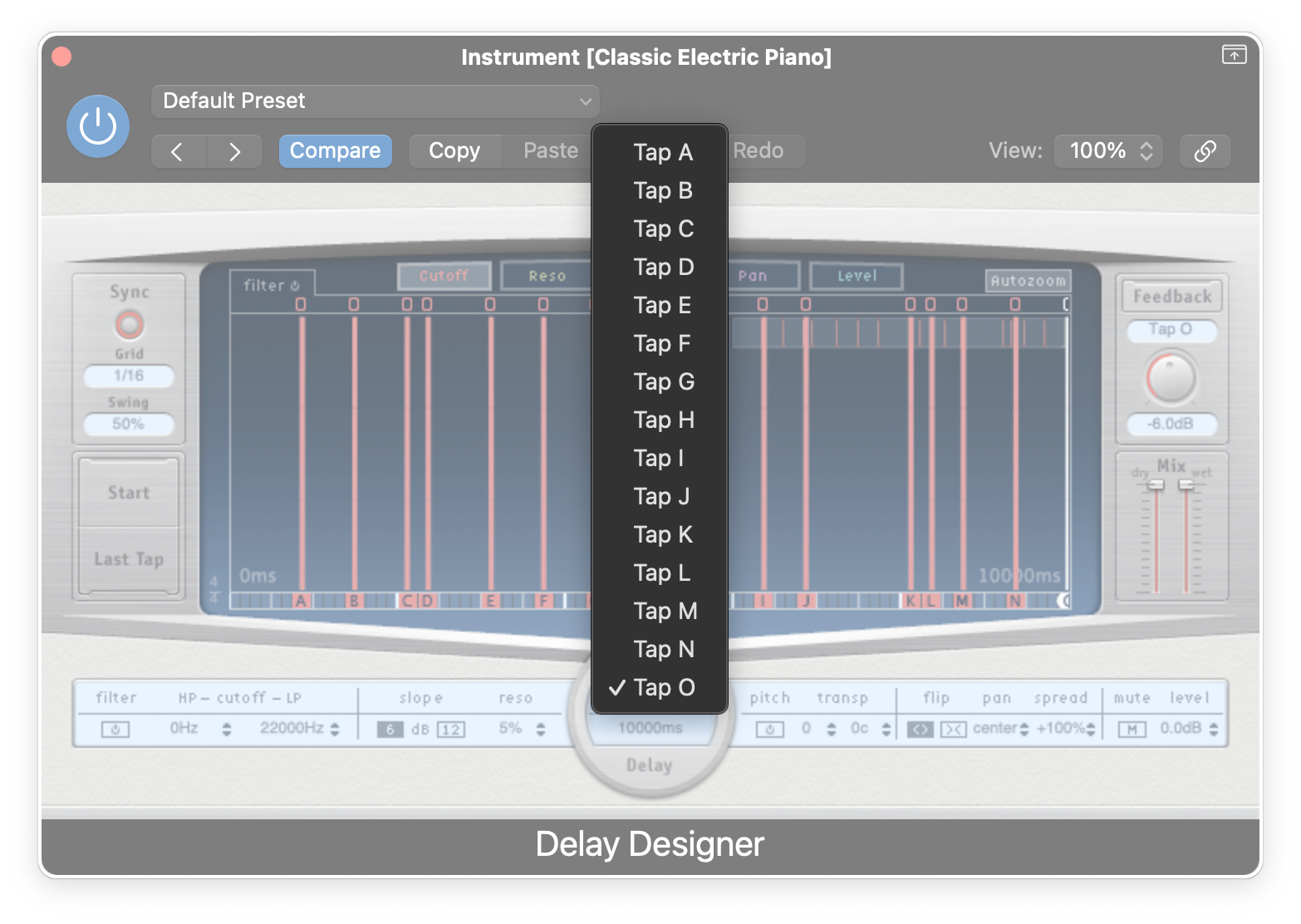Screen dimensions: 1301x924
Task: Click the Swing 50% field
Action: click(129, 424)
